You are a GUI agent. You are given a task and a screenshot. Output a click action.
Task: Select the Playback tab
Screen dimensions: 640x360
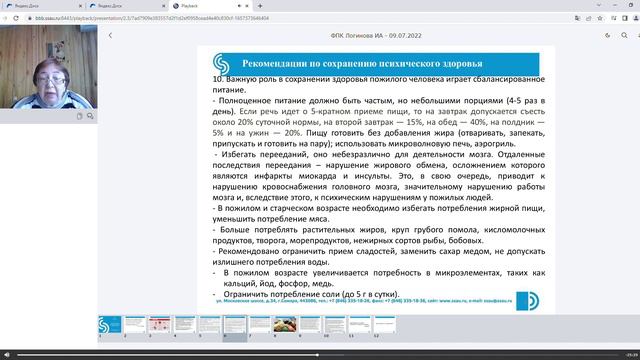pos(210,6)
